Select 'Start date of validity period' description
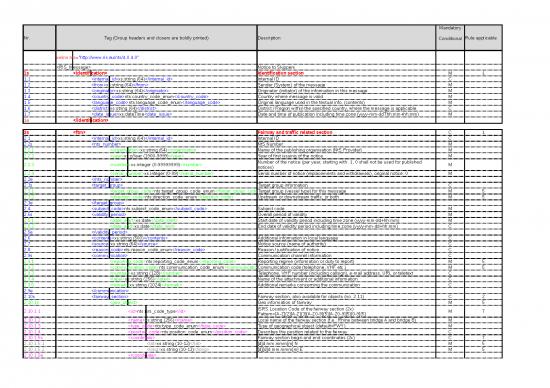This screenshot has height=388, width=550. pyautogui.click(x=329, y=220)
